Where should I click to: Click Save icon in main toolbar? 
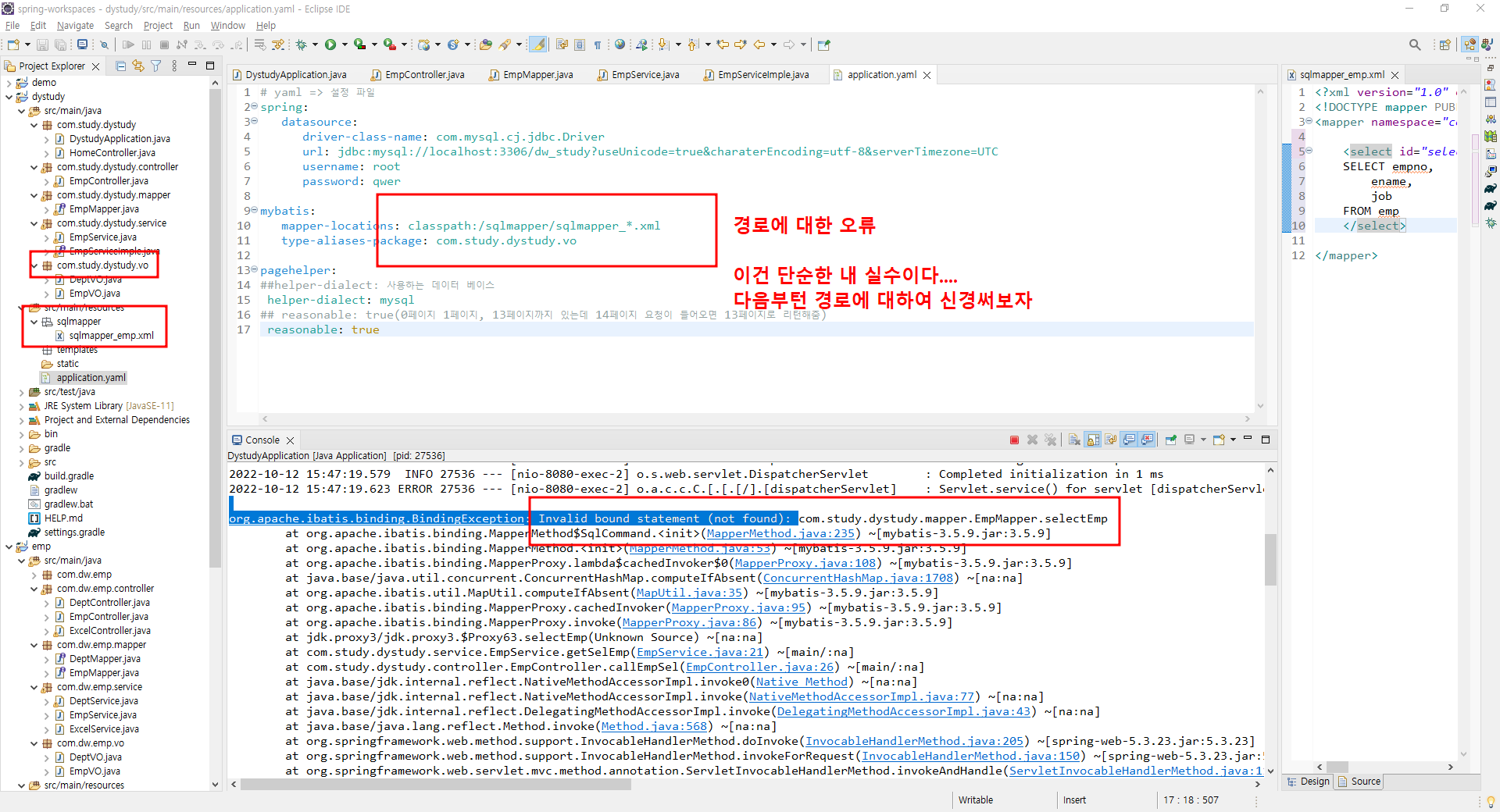(42, 45)
